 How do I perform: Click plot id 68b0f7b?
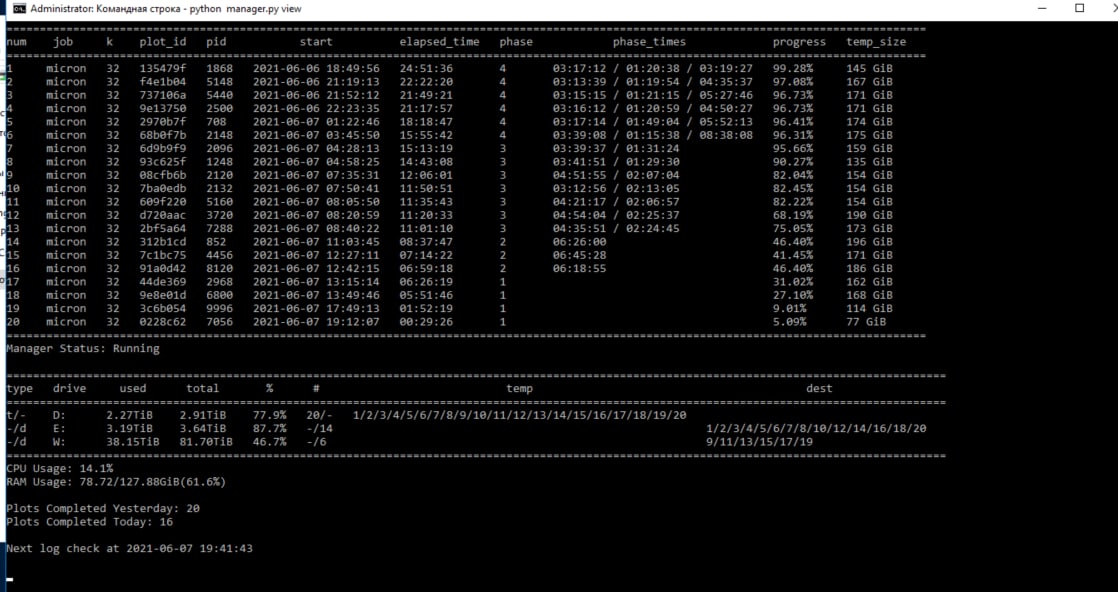click(163, 135)
